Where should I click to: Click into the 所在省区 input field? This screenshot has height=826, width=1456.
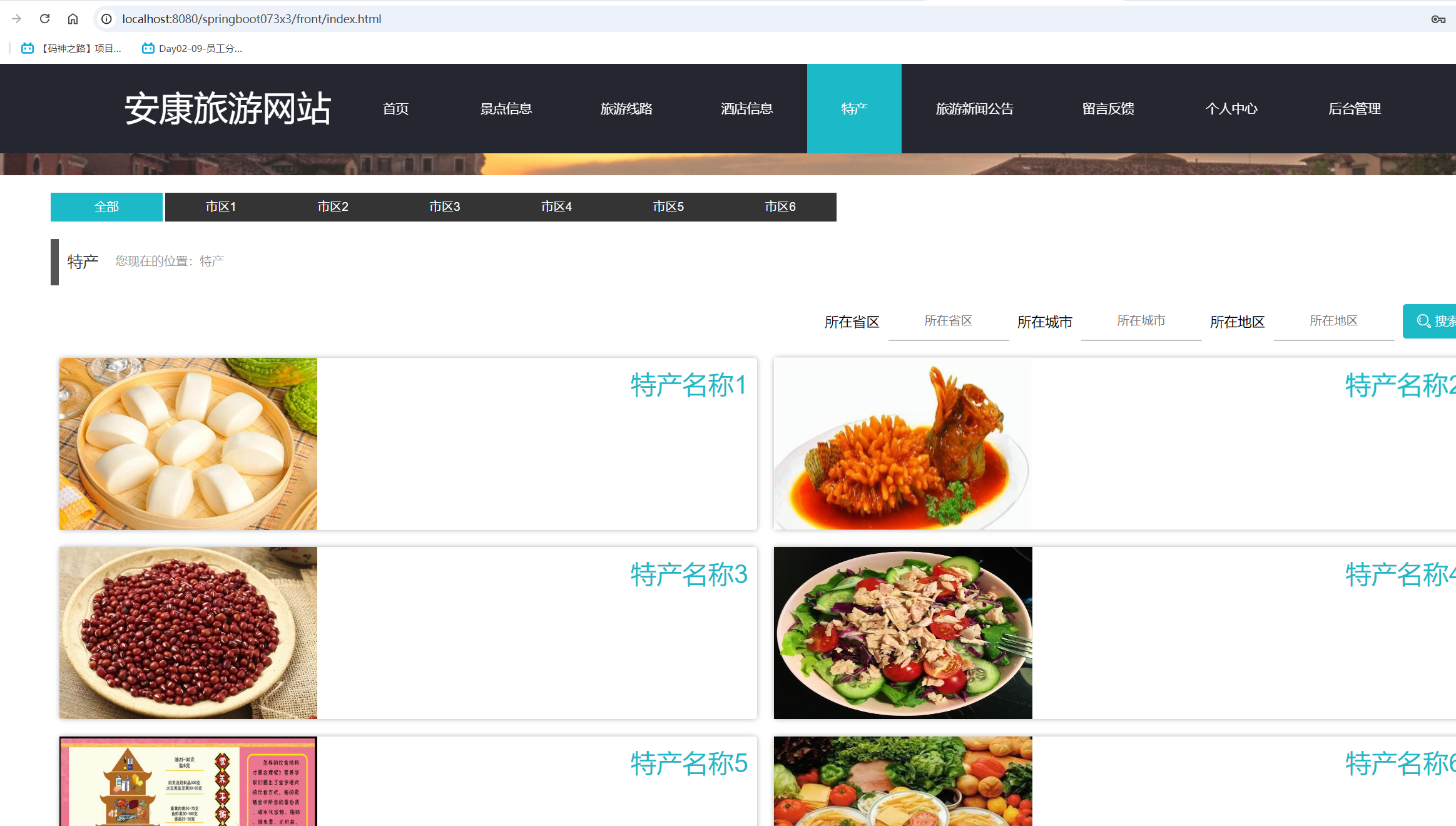(948, 321)
